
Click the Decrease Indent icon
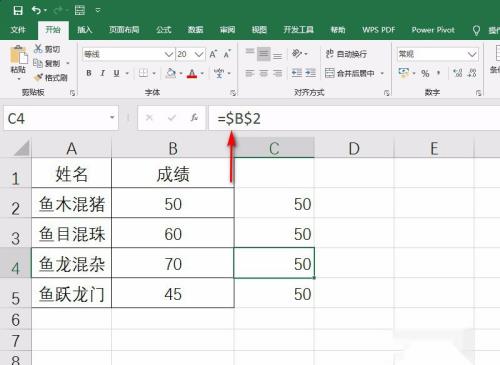(297, 73)
